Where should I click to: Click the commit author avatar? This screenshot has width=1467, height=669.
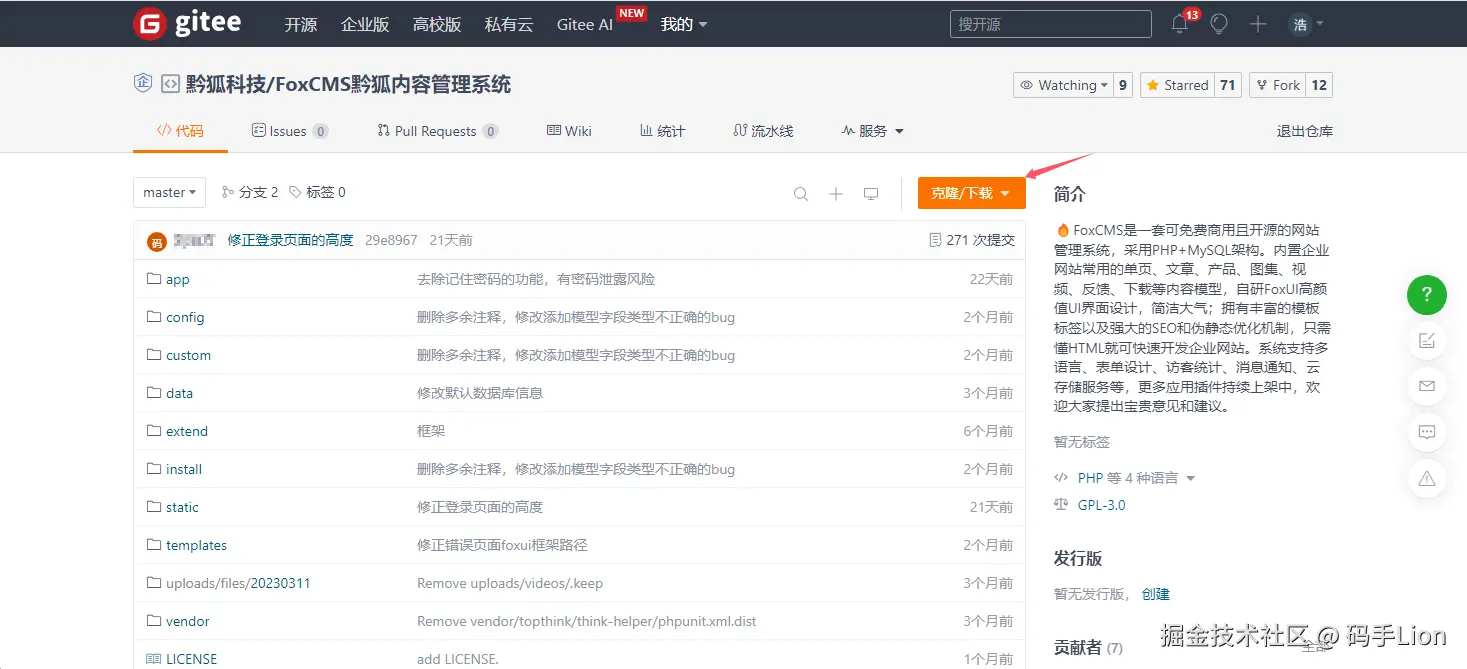click(157, 241)
